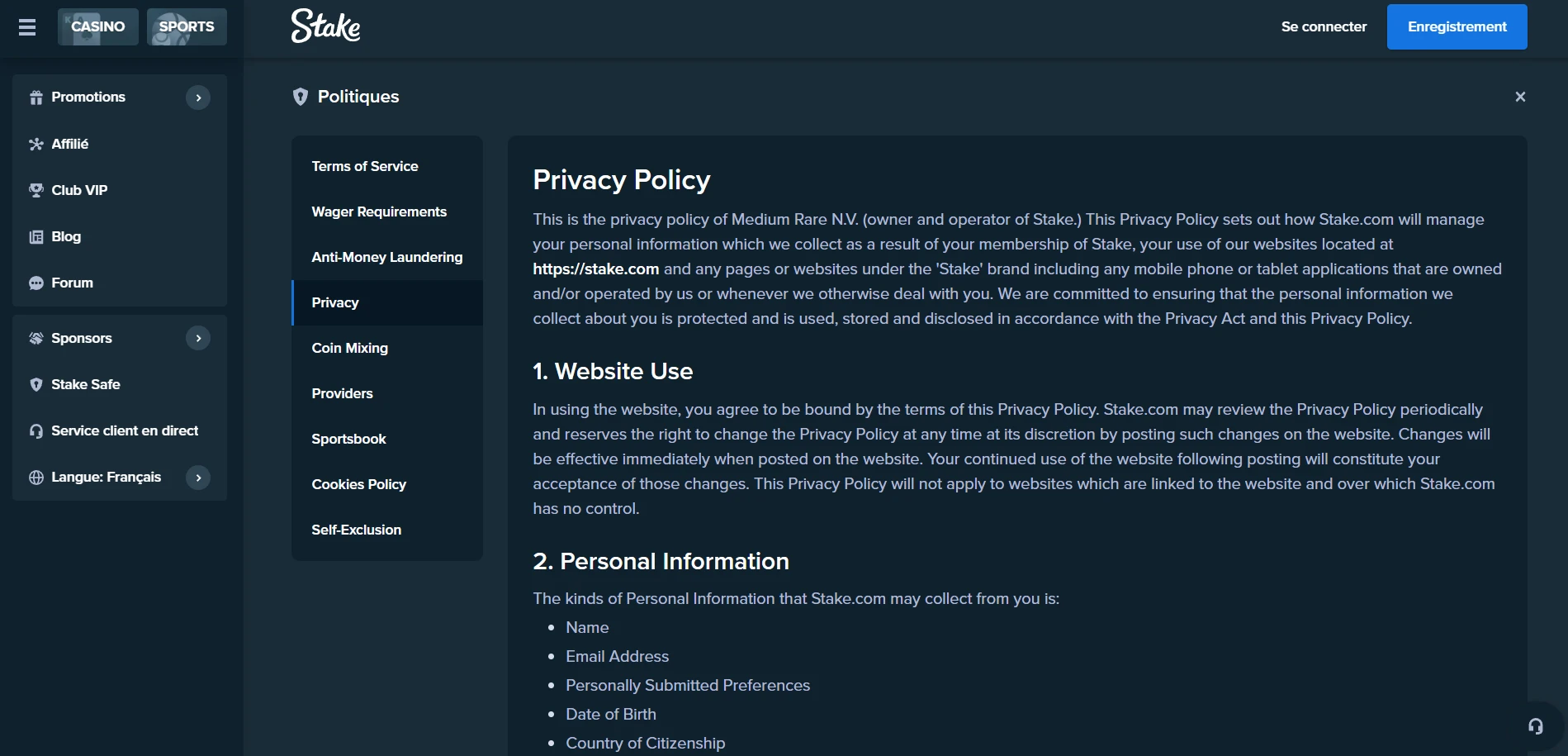The image size is (1568, 756).
Task: Close the Politiques panel
Action: tap(1520, 97)
